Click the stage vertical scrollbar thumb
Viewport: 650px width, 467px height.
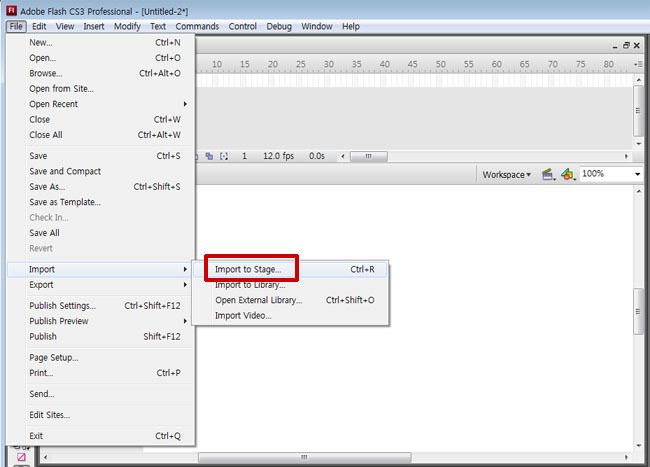pos(638,311)
